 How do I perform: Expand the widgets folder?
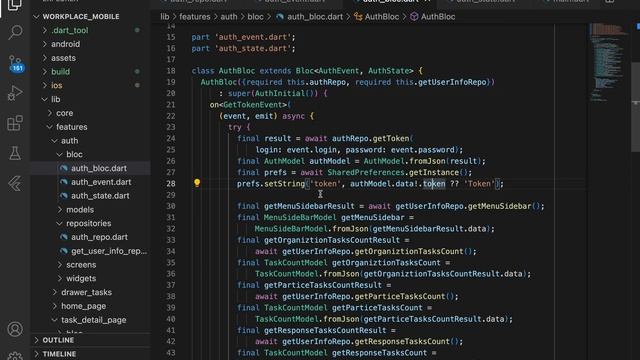click(x=60, y=279)
